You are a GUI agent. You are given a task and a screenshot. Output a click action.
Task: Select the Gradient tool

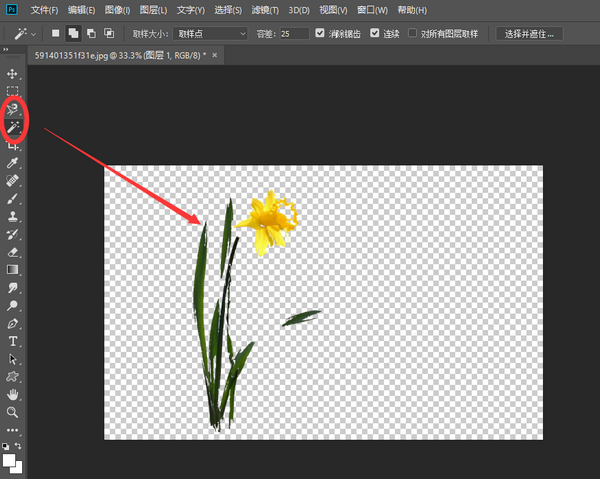click(x=13, y=269)
